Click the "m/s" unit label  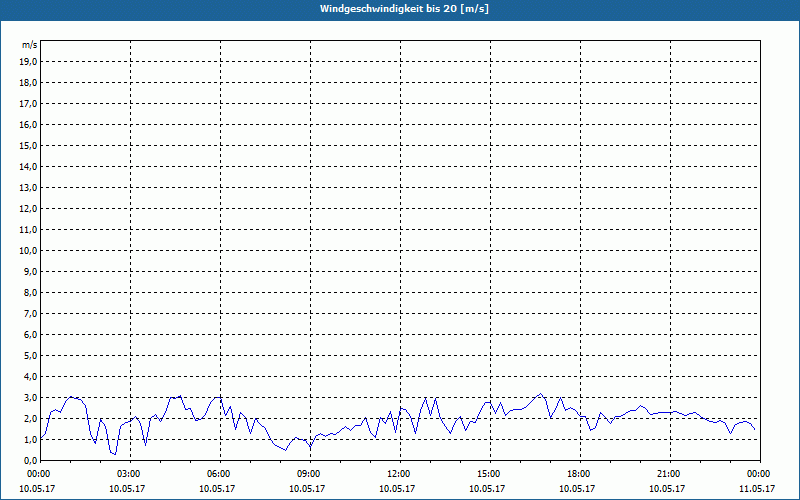[30, 45]
